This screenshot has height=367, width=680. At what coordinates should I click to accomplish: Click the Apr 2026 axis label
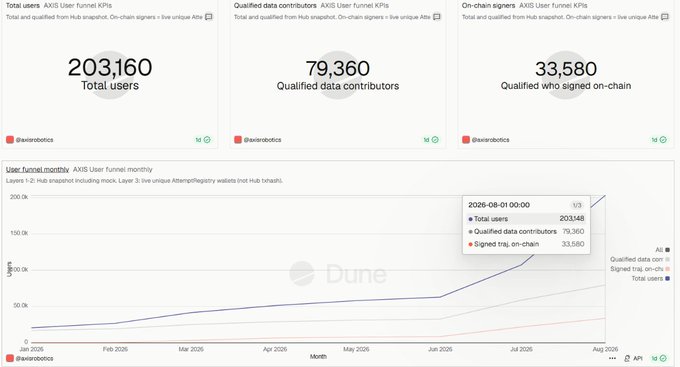275,349
